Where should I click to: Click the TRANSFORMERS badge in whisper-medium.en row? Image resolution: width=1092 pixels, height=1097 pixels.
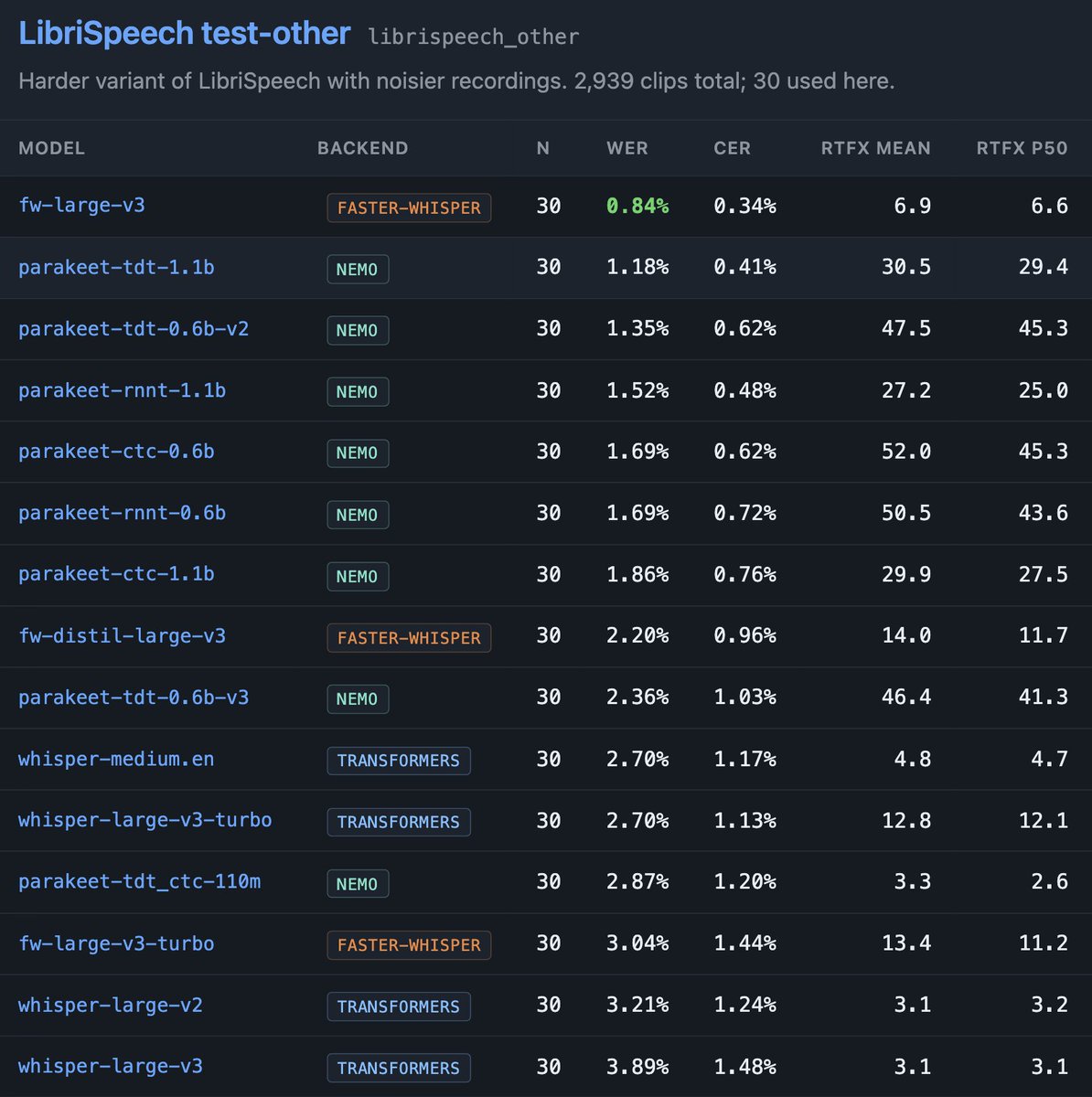[x=399, y=761]
